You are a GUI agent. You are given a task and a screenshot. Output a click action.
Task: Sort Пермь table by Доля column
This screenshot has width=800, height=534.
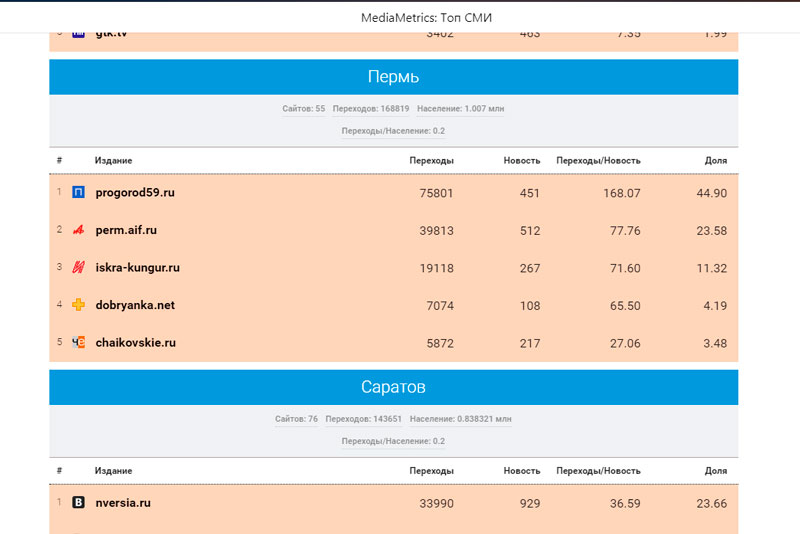[x=715, y=160]
